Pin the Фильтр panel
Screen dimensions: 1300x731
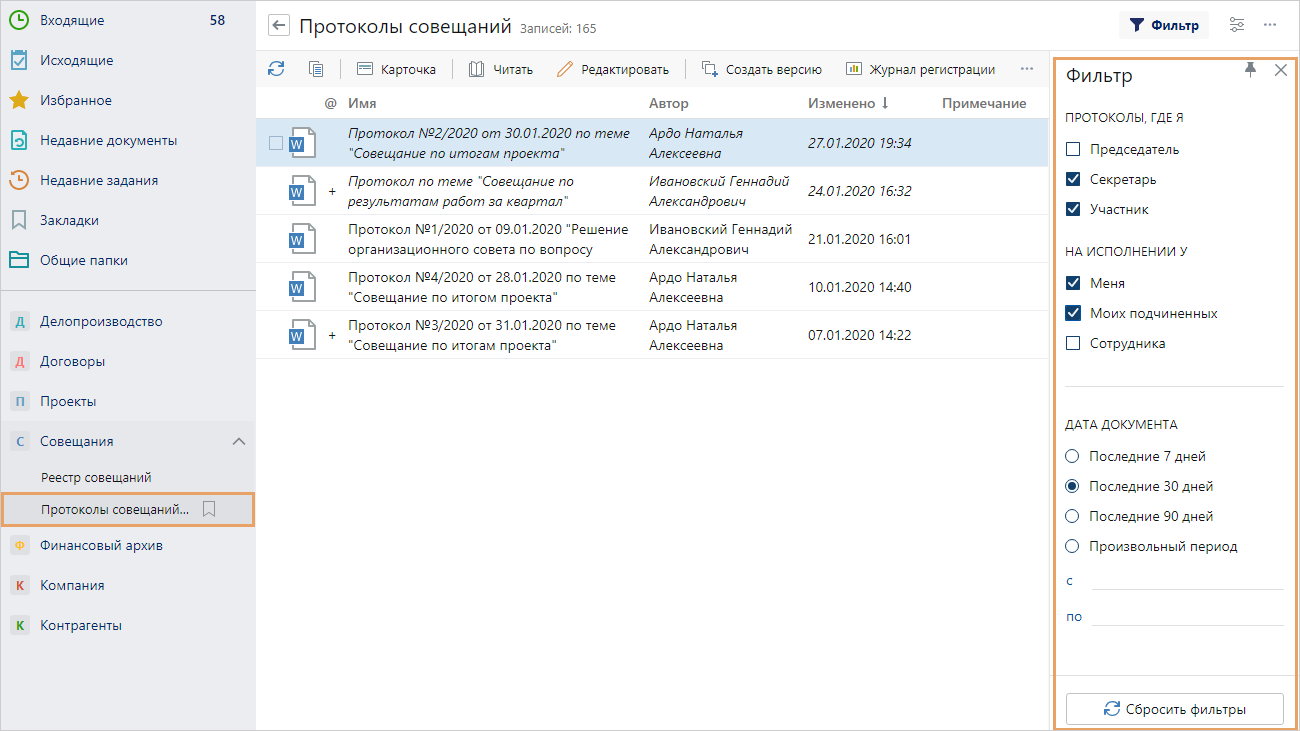(x=1250, y=70)
